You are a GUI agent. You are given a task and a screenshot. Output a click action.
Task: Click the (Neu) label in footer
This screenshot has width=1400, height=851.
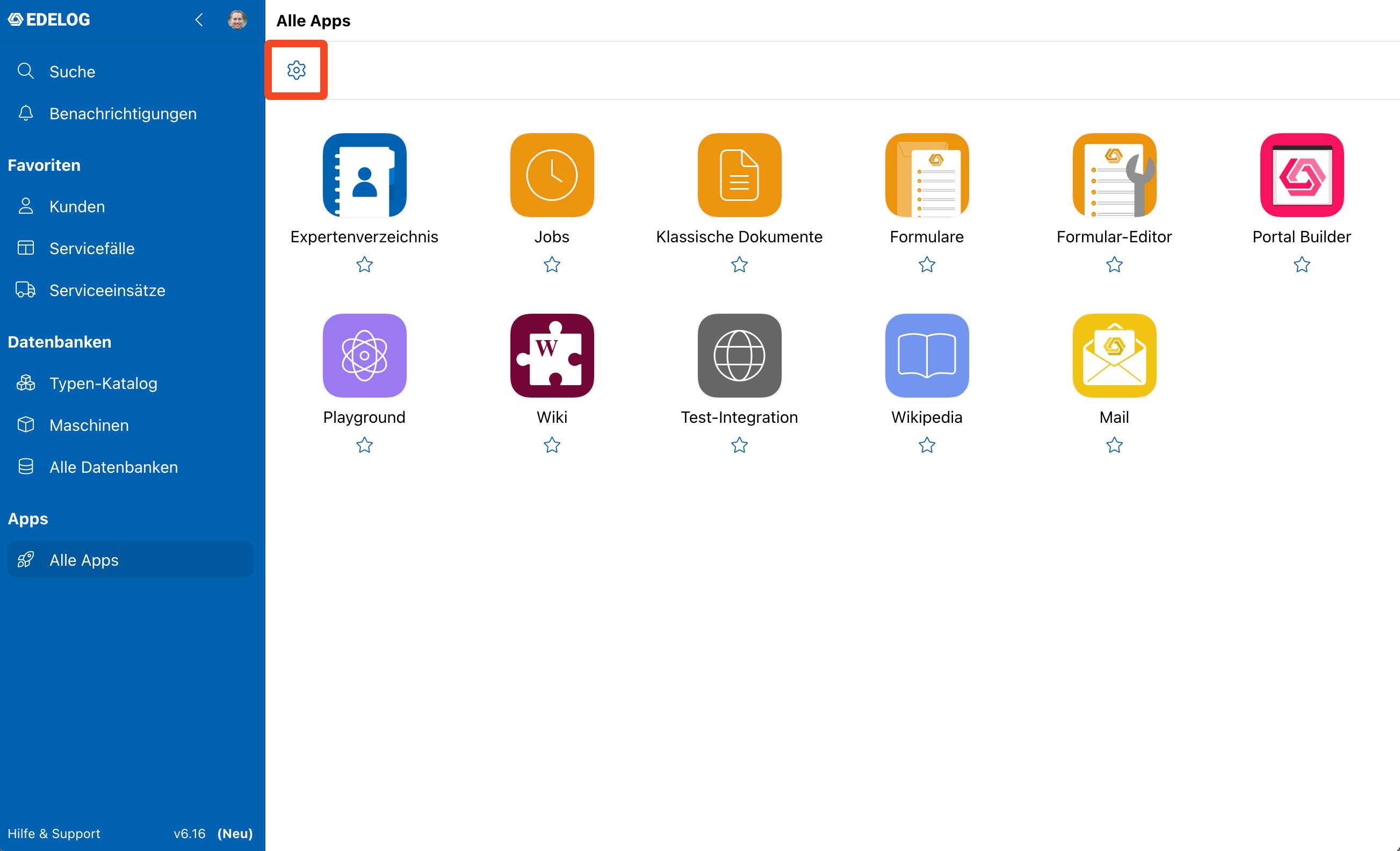pos(235,833)
